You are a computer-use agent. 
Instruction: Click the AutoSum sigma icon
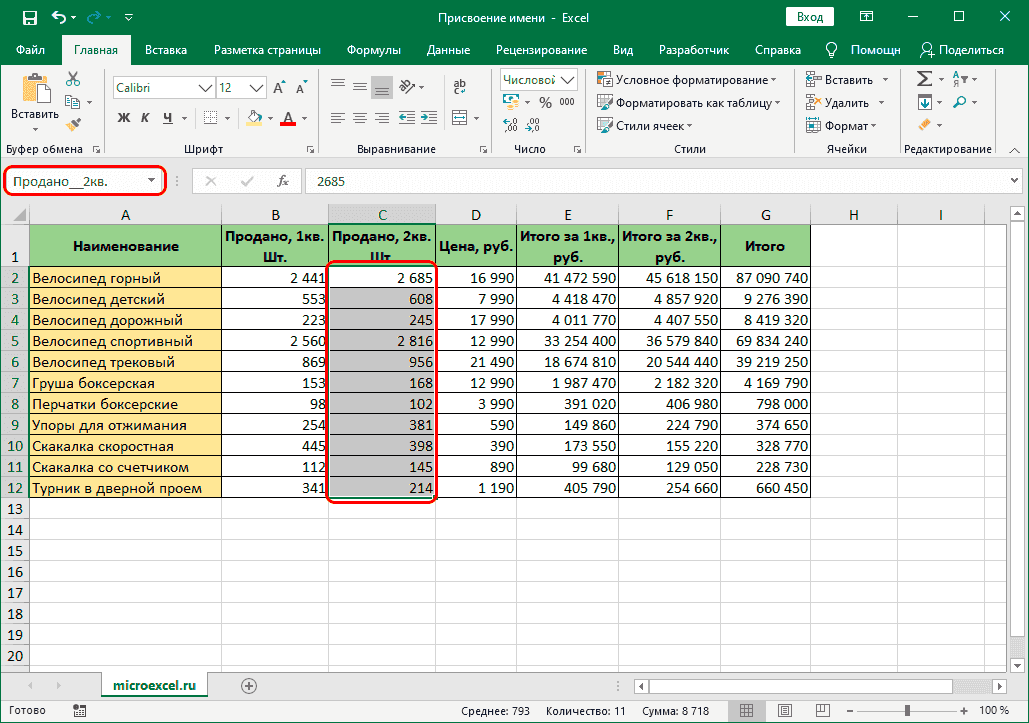click(924, 79)
